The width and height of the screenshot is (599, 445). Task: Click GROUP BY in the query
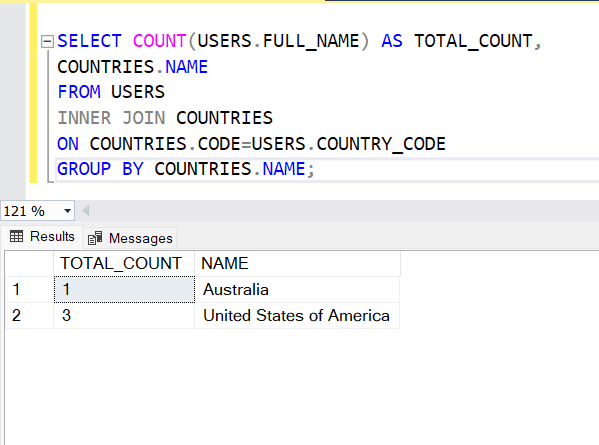(x=100, y=169)
